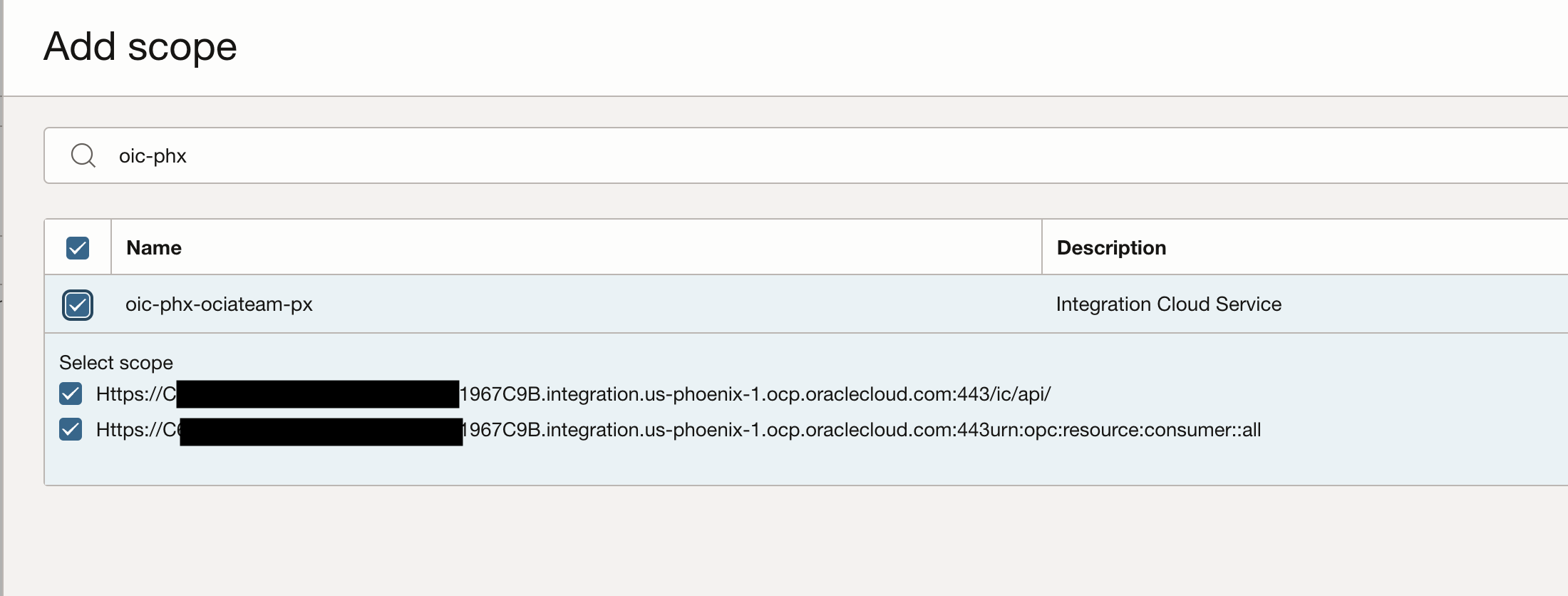This screenshot has width=1568, height=596.
Task: Click the Name column header
Action: tap(154, 248)
